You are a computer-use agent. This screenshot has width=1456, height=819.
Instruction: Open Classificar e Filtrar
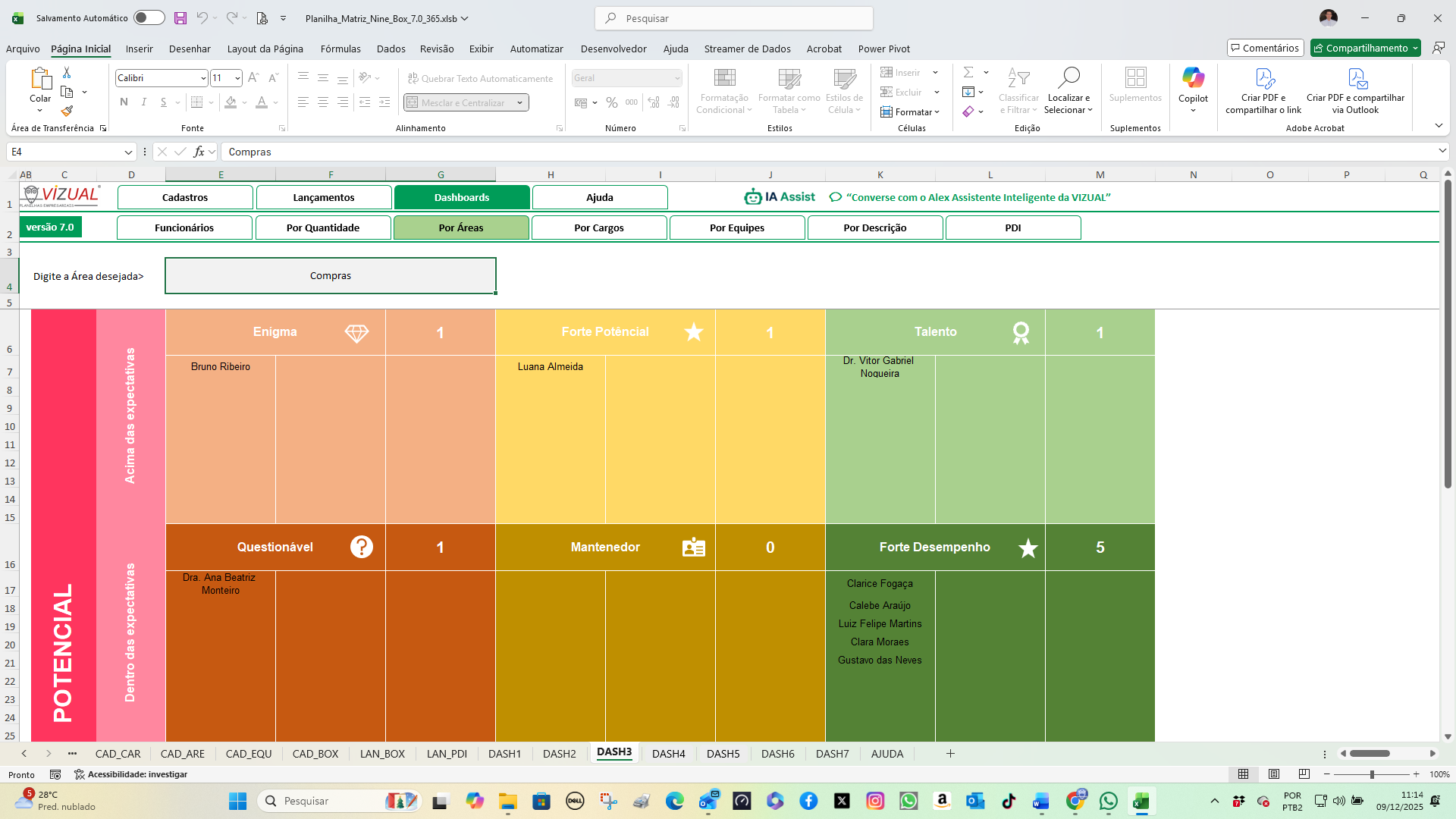1018,91
